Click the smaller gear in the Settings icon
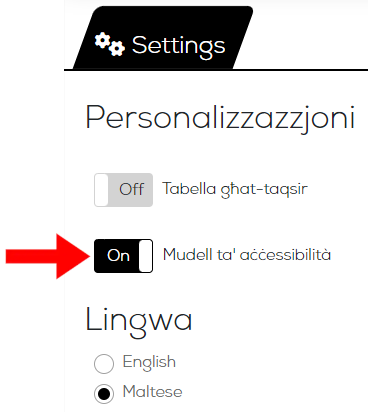 tap(117, 49)
